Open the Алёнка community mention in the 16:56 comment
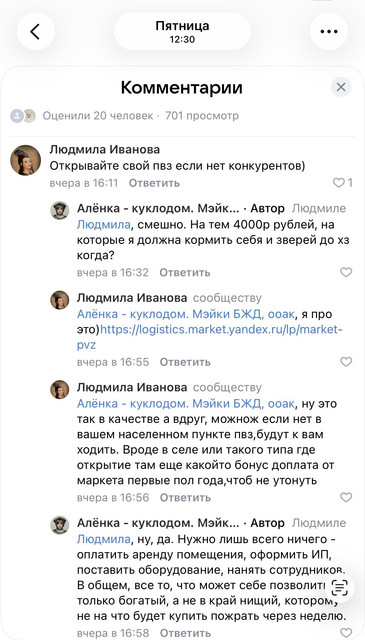Viewport: 365px width, 640px height. click(x=185, y=404)
